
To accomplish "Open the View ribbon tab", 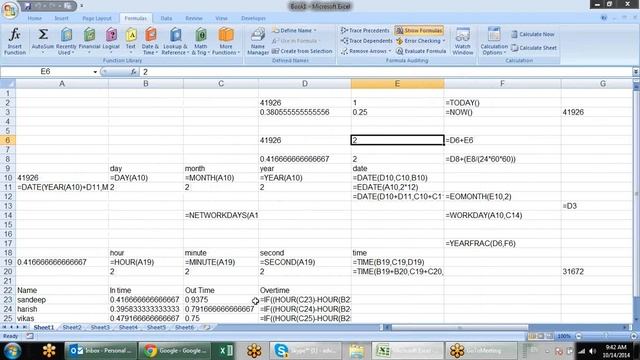I will [x=221, y=18].
